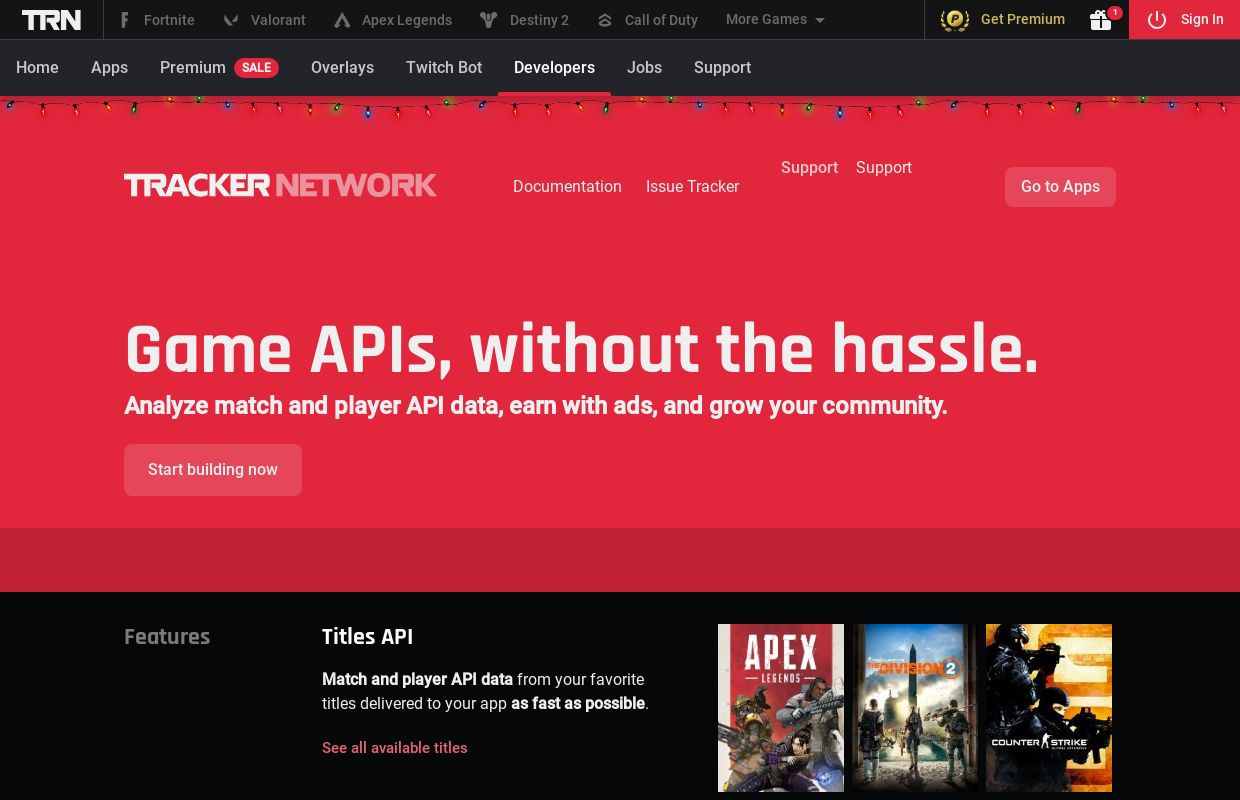Screen dimensions: 1240x800
Task: Select the Developers nav tab
Action: coord(554,68)
